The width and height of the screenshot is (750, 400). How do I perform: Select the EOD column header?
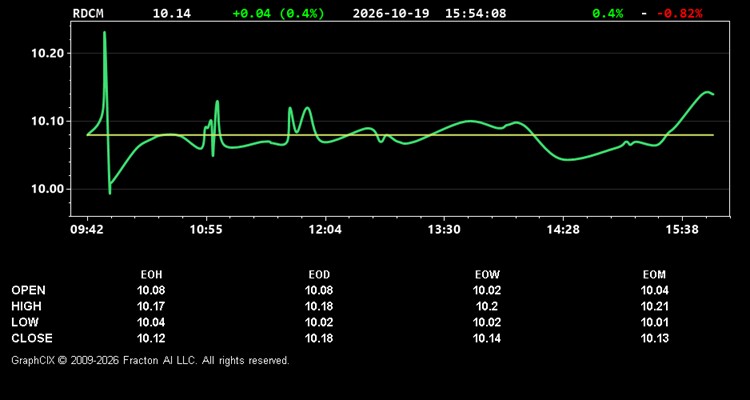coord(319,275)
